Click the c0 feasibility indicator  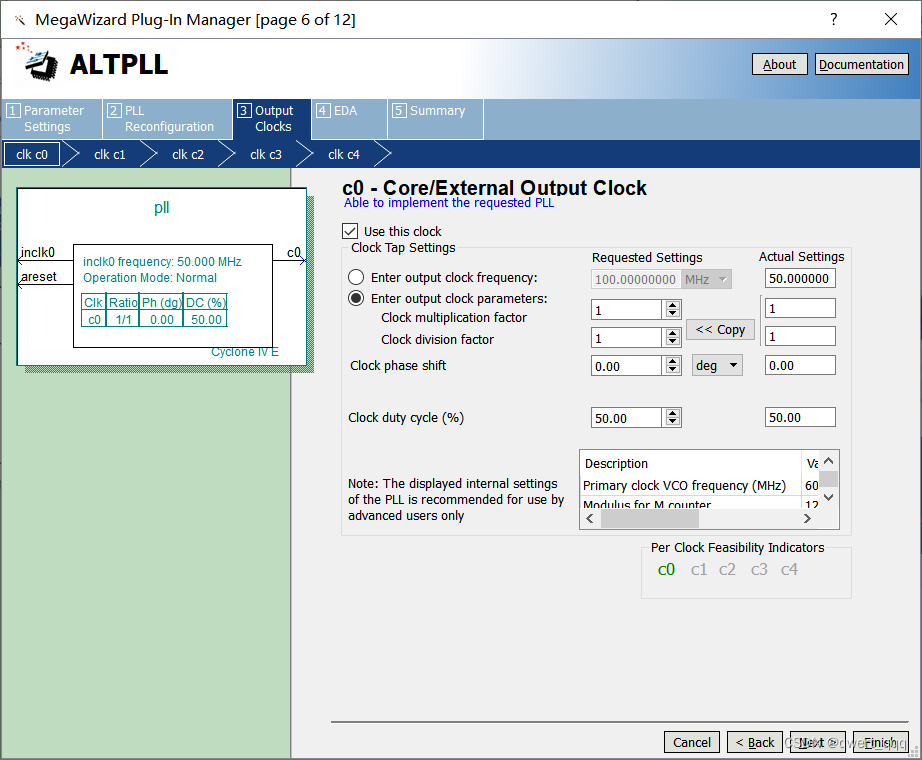[x=666, y=569]
